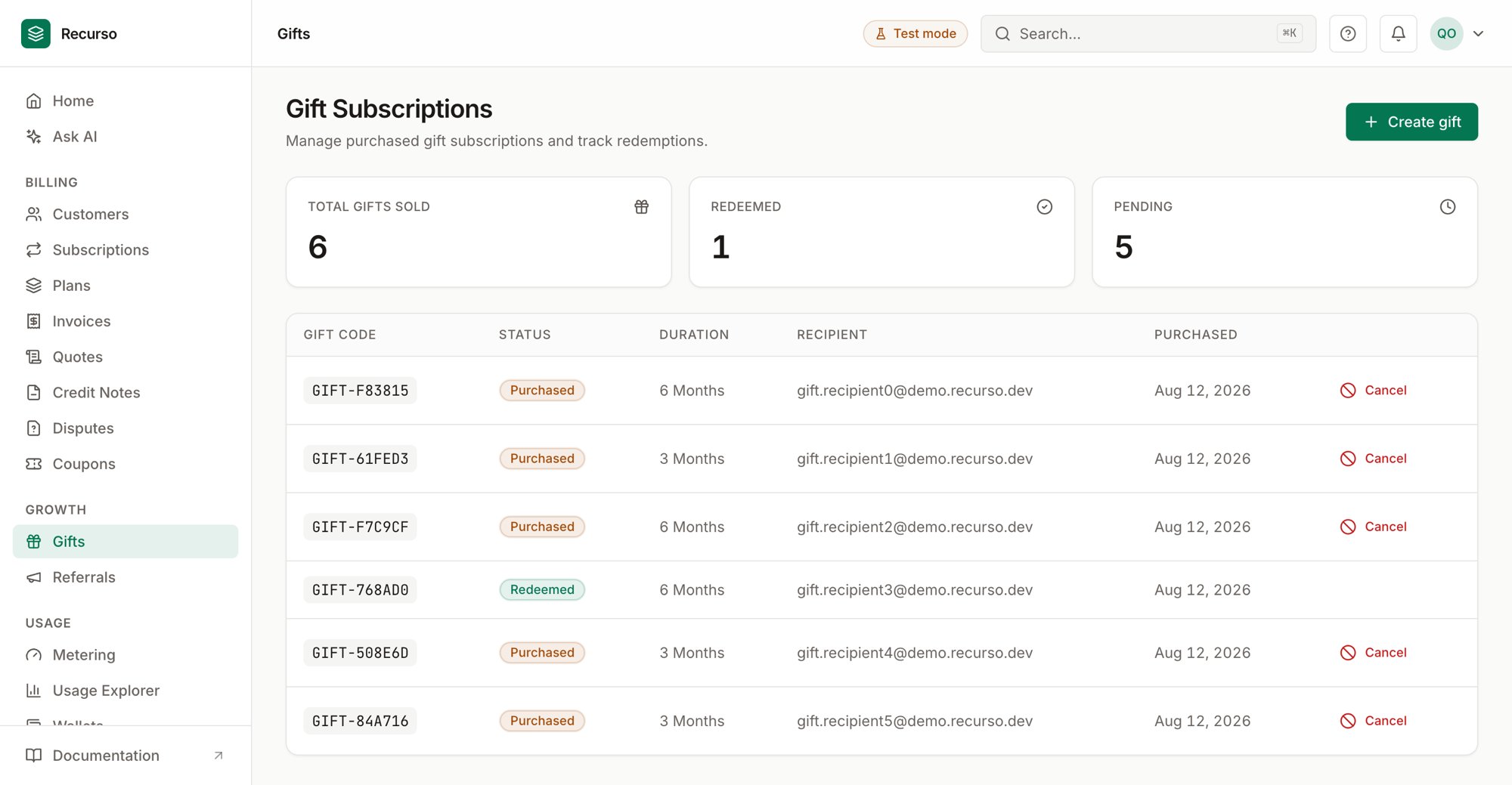This screenshot has width=1512, height=785.
Task: Click the Documentation book icon
Action: tap(33, 756)
